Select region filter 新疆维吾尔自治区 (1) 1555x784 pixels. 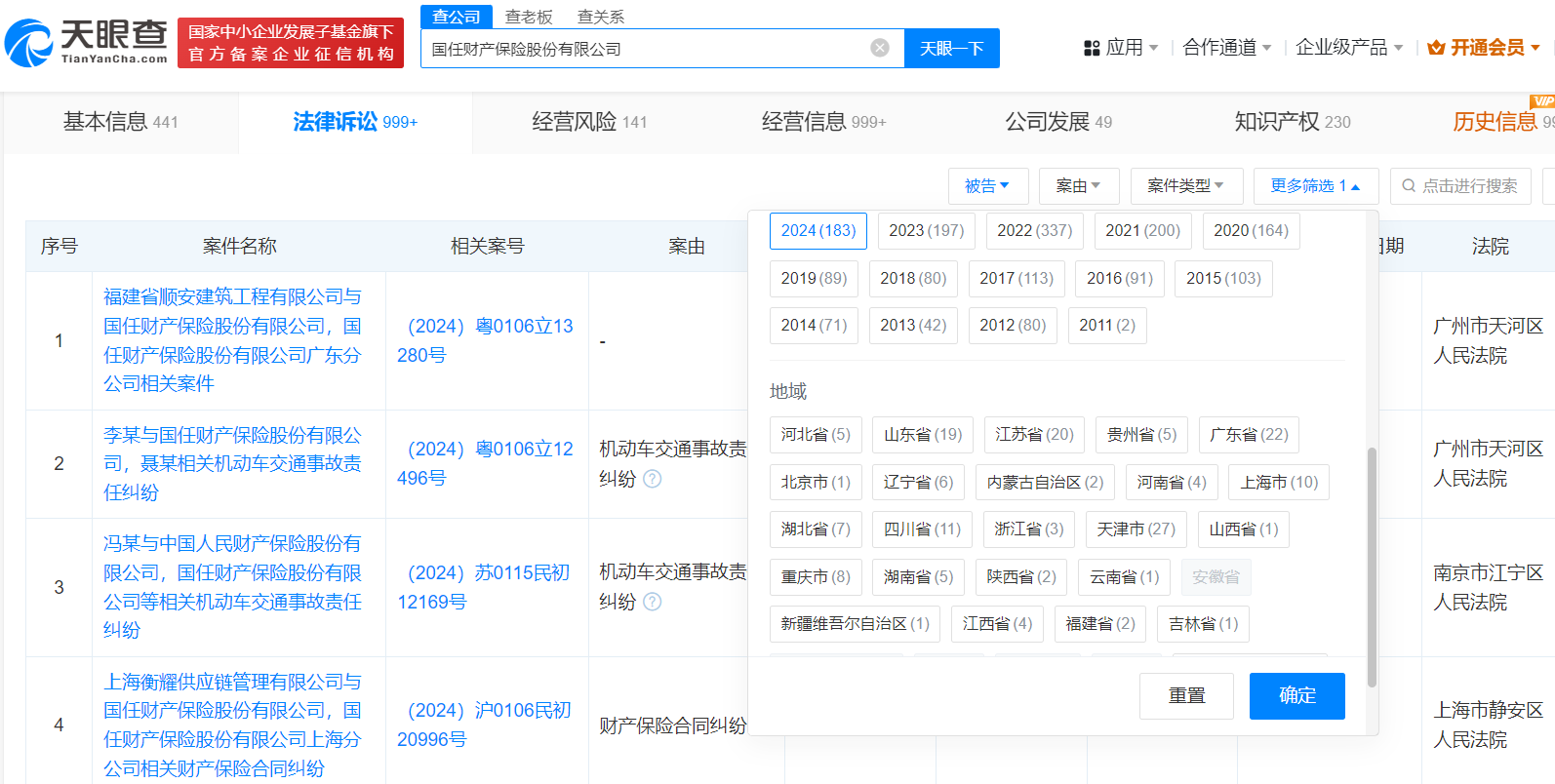click(x=855, y=624)
